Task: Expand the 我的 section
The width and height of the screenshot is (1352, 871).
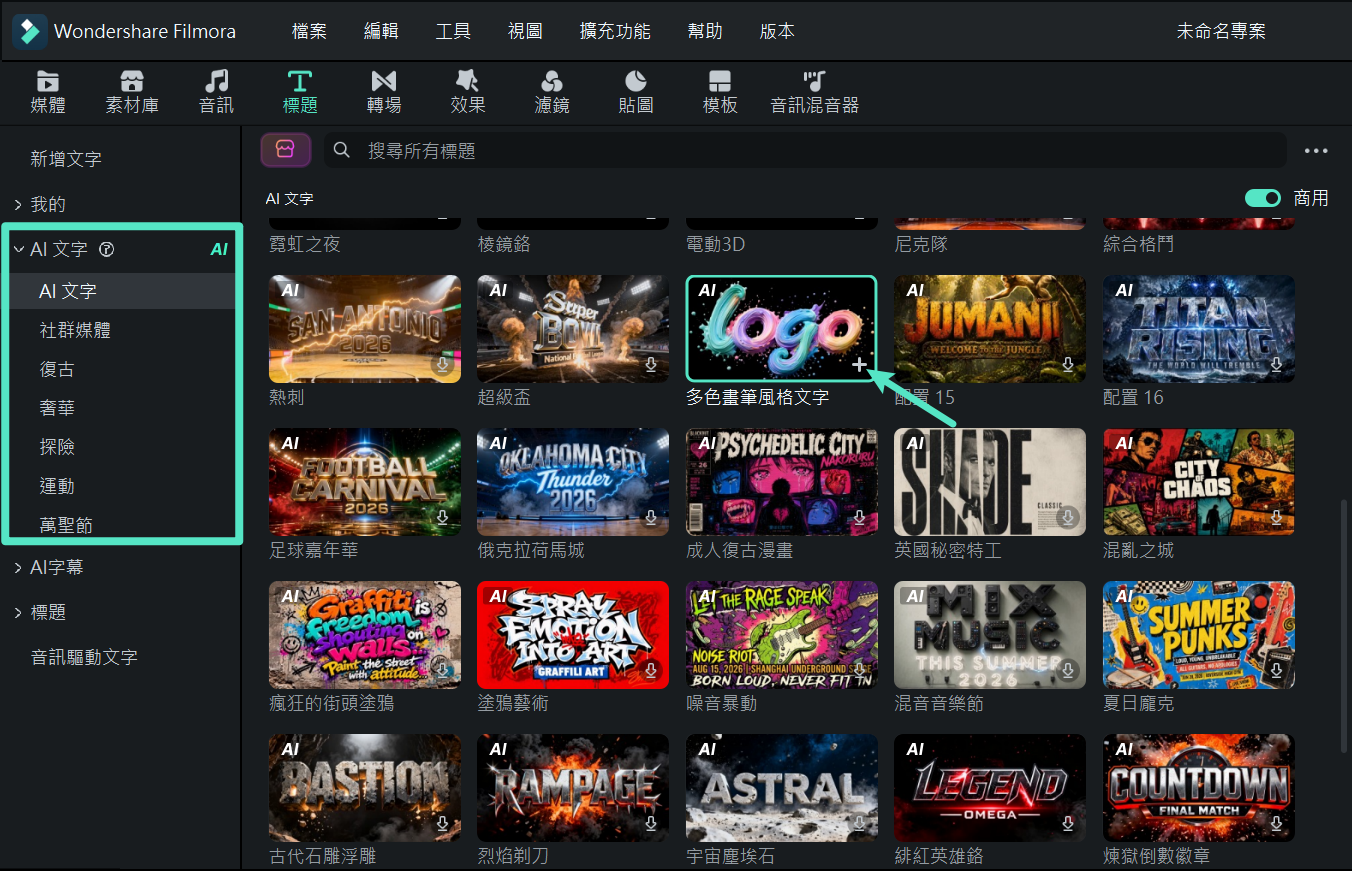Action: [18, 204]
